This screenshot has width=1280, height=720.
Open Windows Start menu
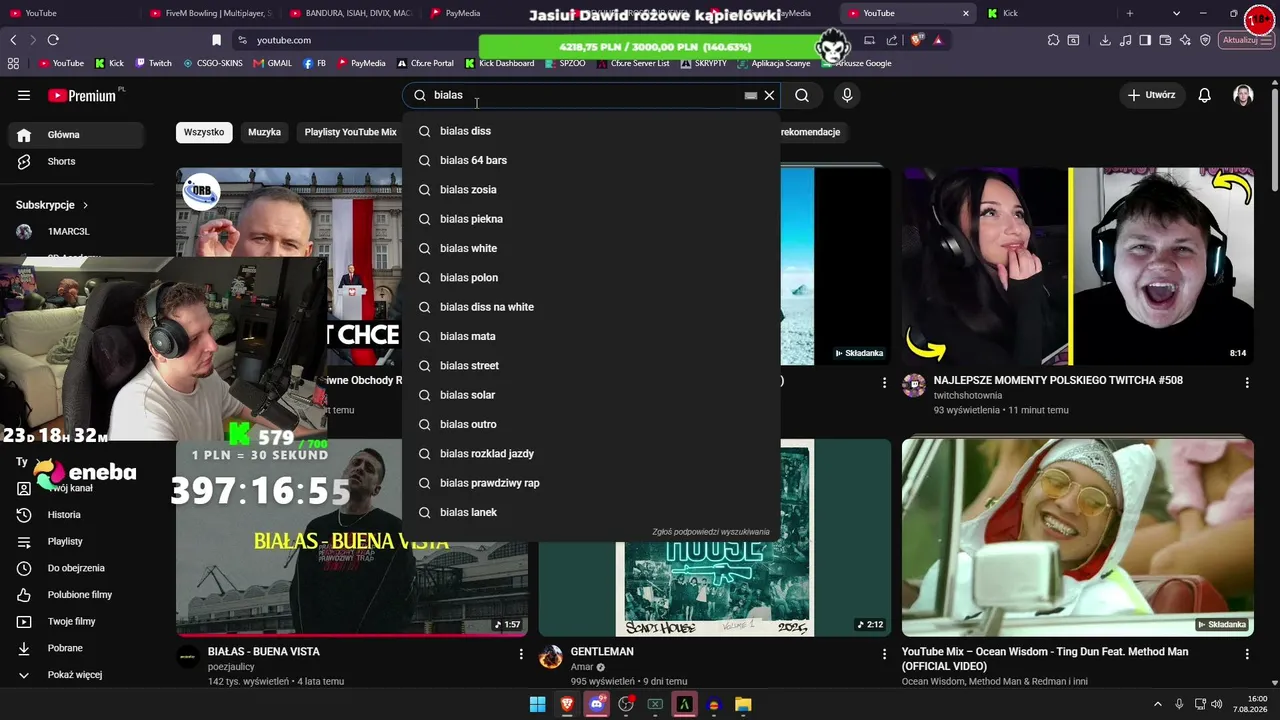pyautogui.click(x=537, y=704)
